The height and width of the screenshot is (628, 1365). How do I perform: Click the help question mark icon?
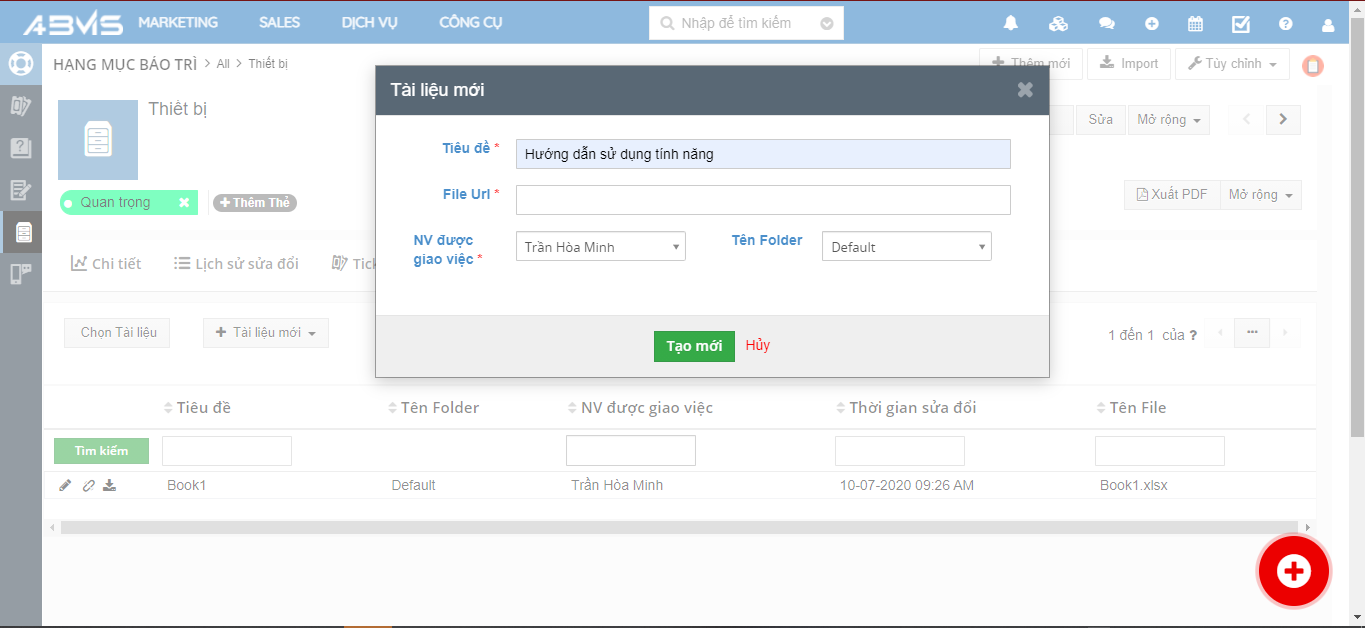(1286, 24)
